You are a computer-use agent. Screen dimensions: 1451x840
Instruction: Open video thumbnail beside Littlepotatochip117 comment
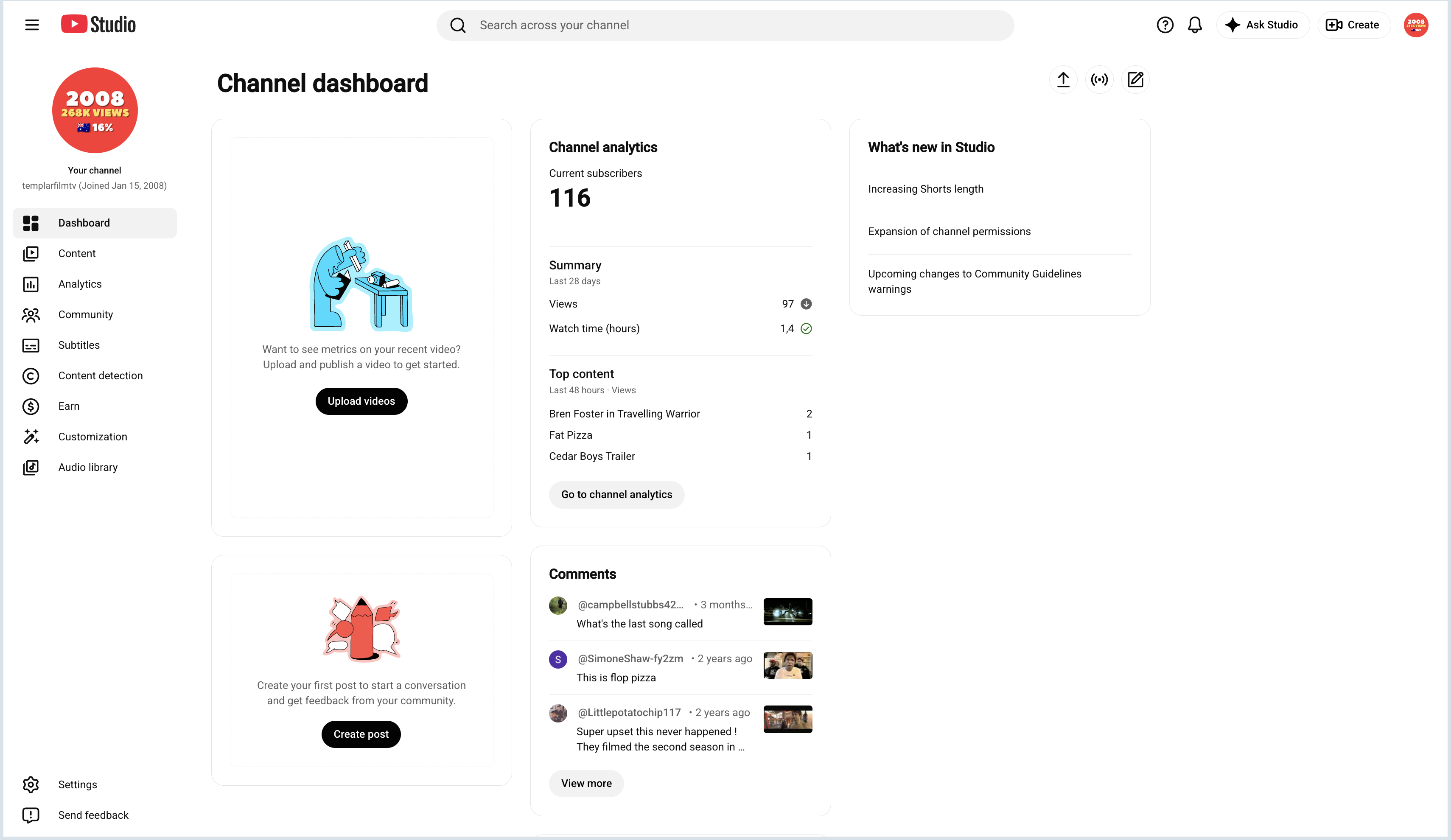788,719
